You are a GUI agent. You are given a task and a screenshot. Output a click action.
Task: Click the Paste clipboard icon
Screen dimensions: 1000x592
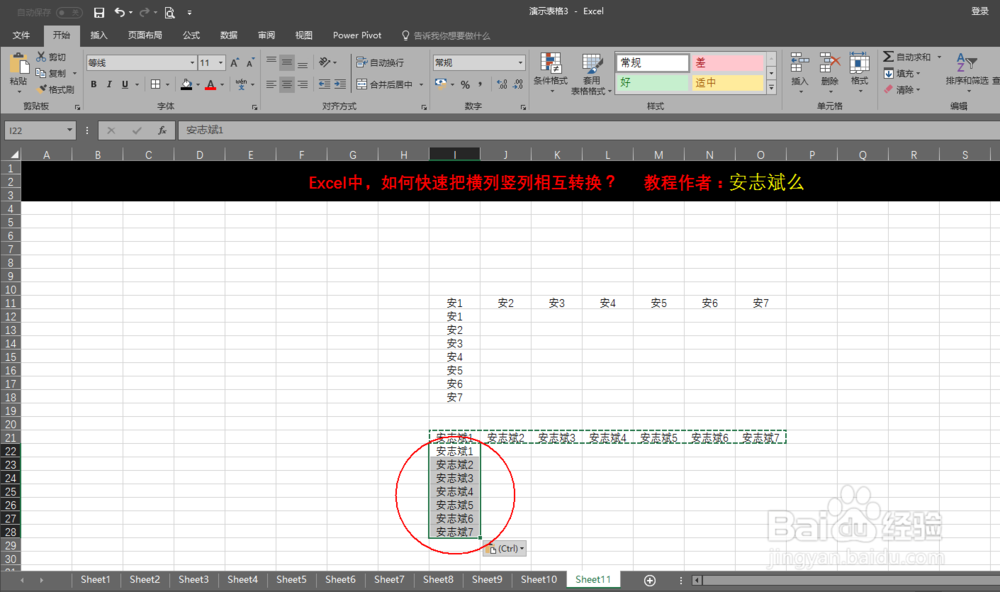18,64
